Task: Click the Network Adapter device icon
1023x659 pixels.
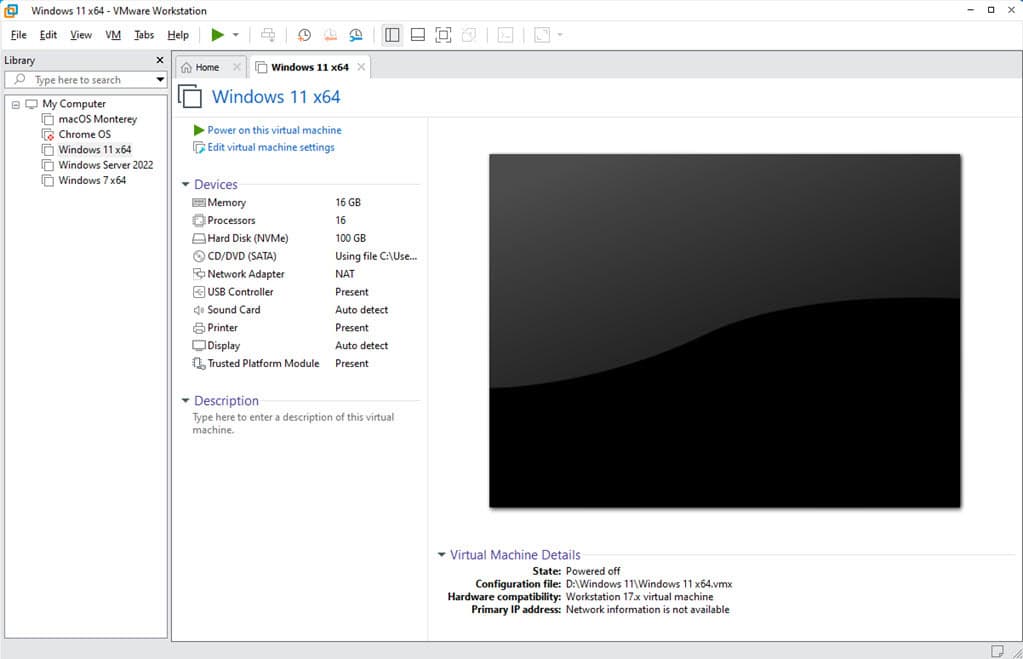Action: pos(199,274)
